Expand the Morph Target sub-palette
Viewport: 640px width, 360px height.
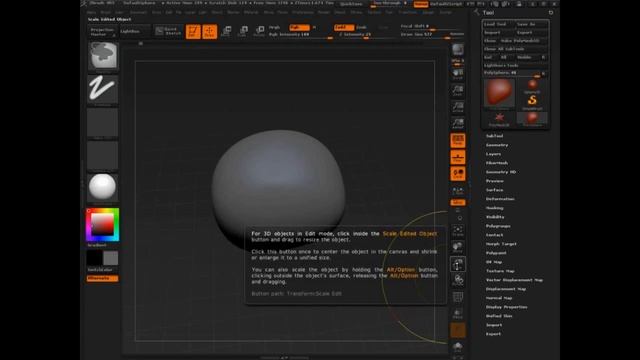coord(501,244)
